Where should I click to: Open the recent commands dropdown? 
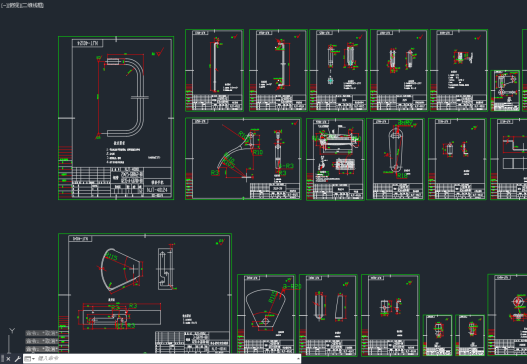[30, 359]
